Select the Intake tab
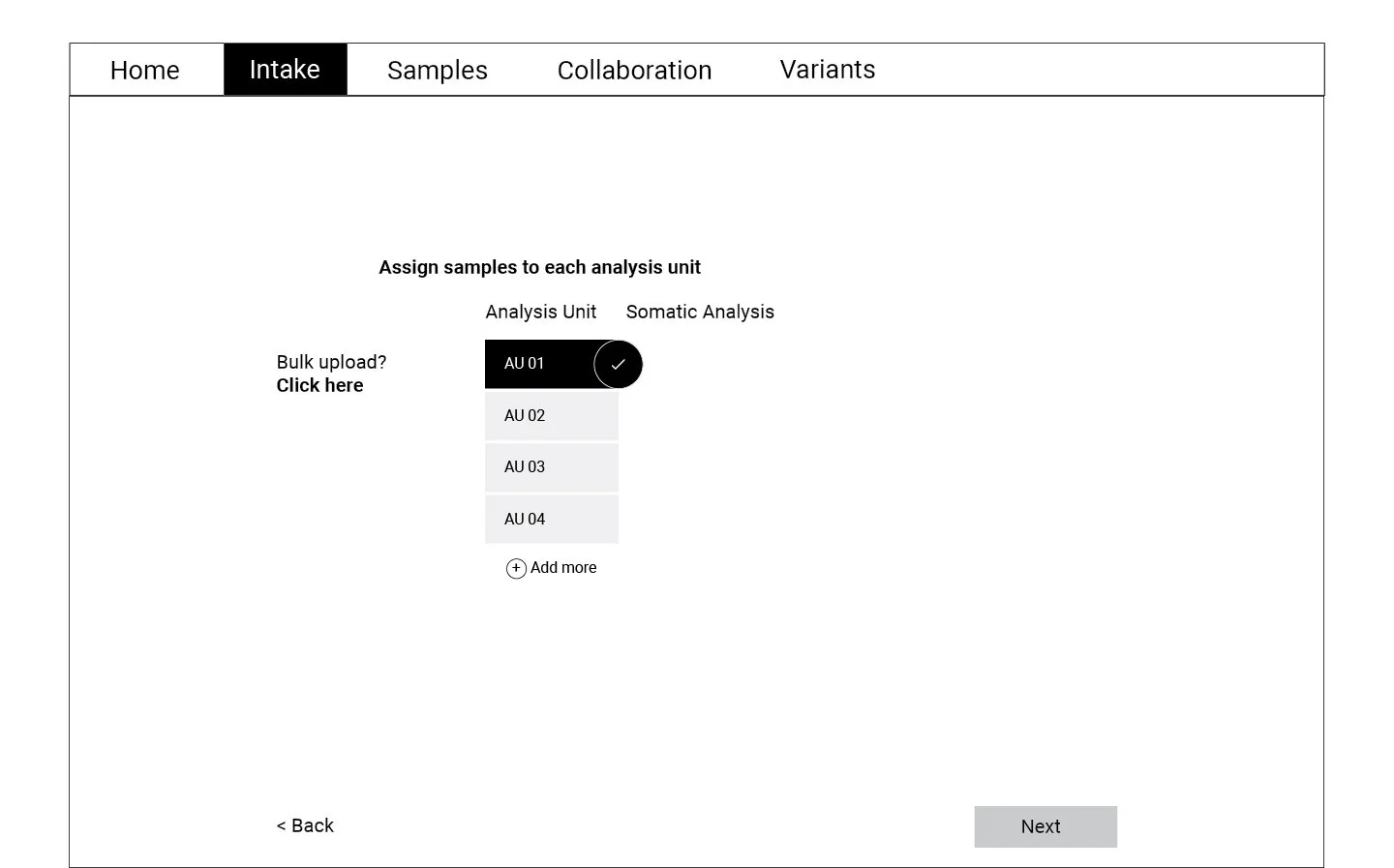 click(x=285, y=70)
